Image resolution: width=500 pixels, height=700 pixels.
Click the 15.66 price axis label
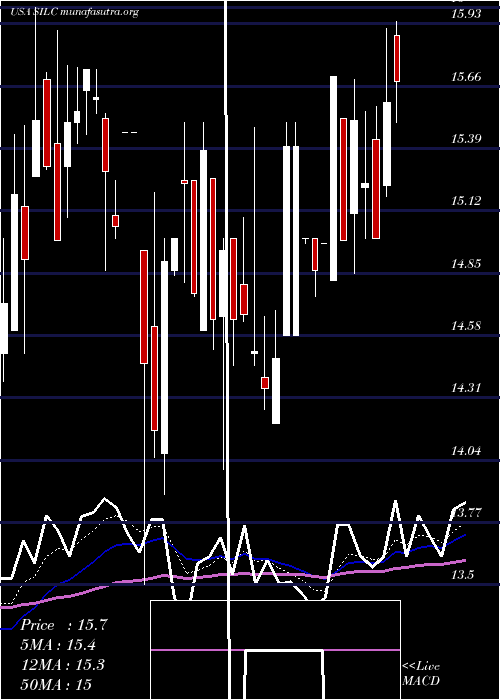coord(466,77)
